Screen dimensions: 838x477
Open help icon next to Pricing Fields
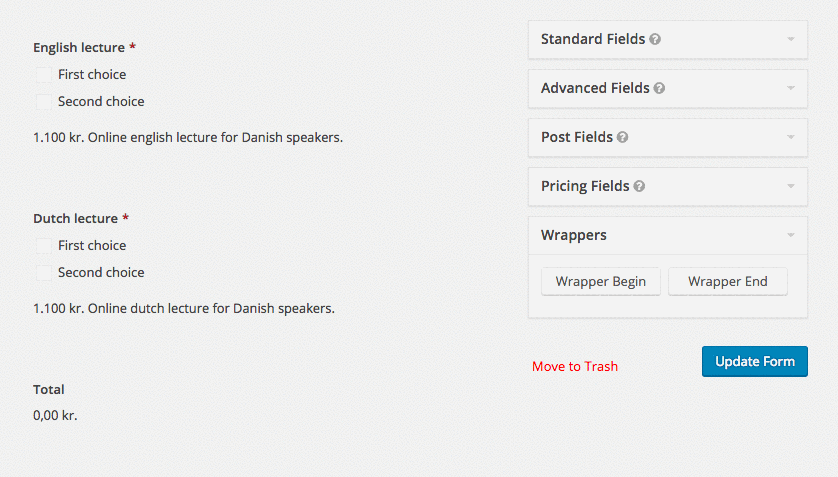pos(639,186)
